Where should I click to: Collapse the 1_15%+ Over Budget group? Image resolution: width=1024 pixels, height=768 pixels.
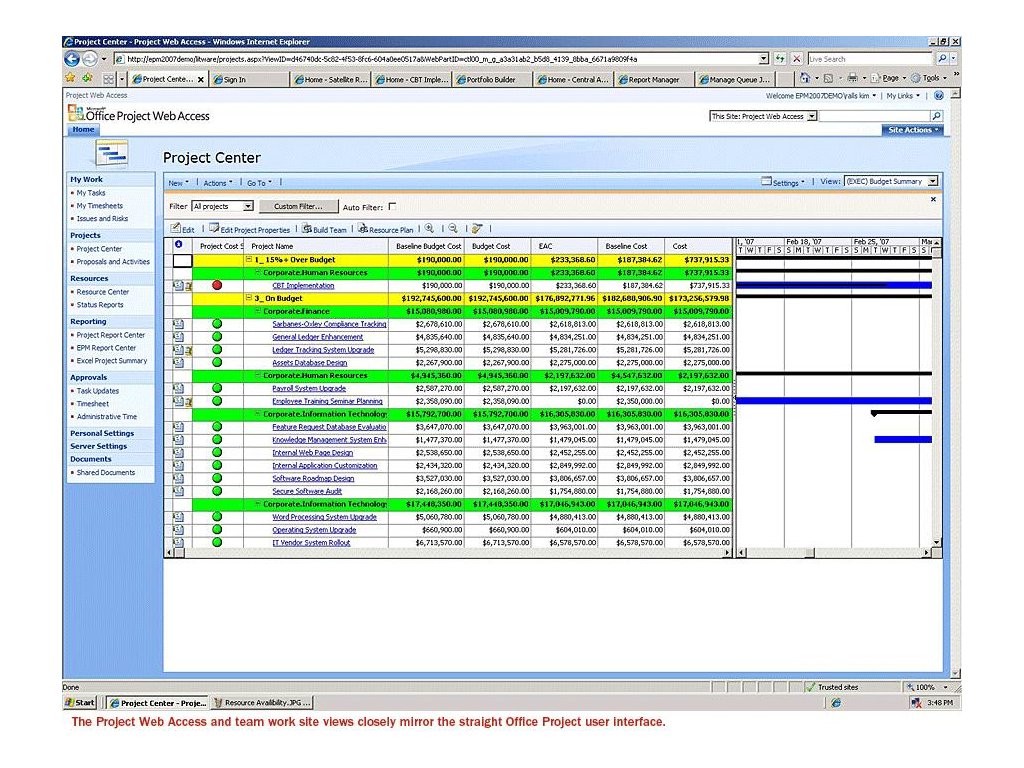[x=249, y=259]
